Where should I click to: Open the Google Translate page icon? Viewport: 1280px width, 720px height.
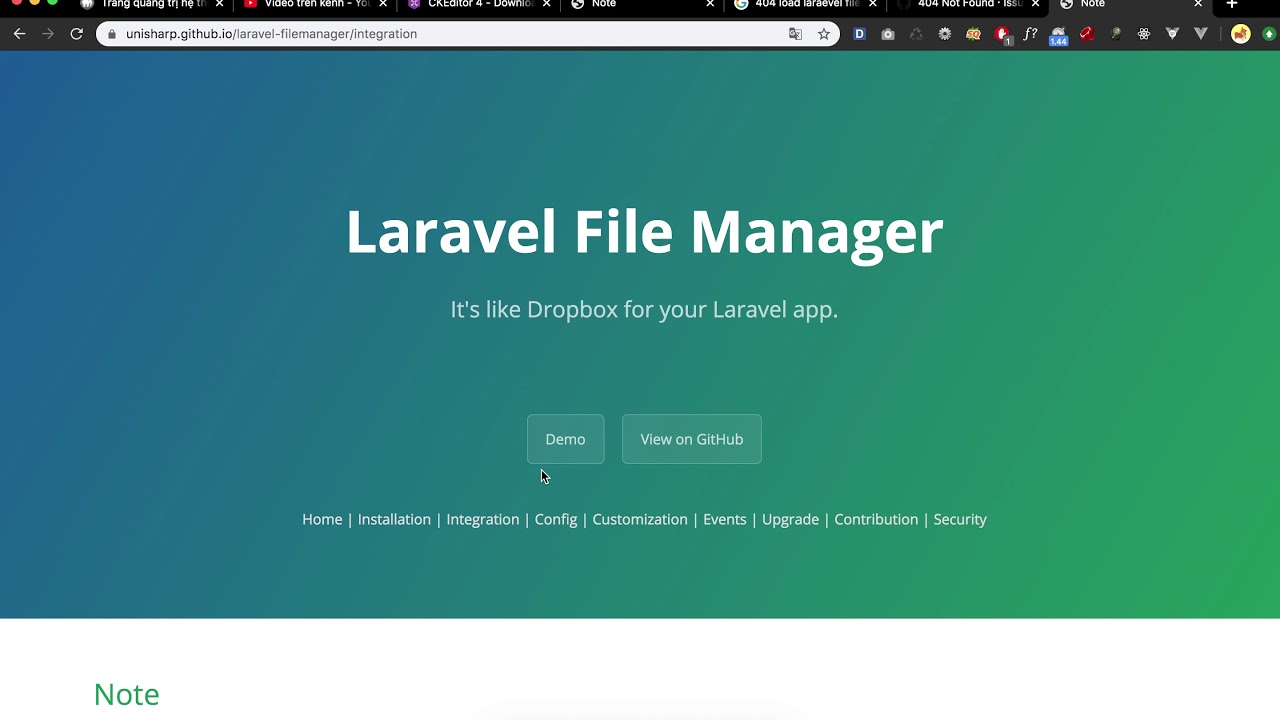click(795, 34)
